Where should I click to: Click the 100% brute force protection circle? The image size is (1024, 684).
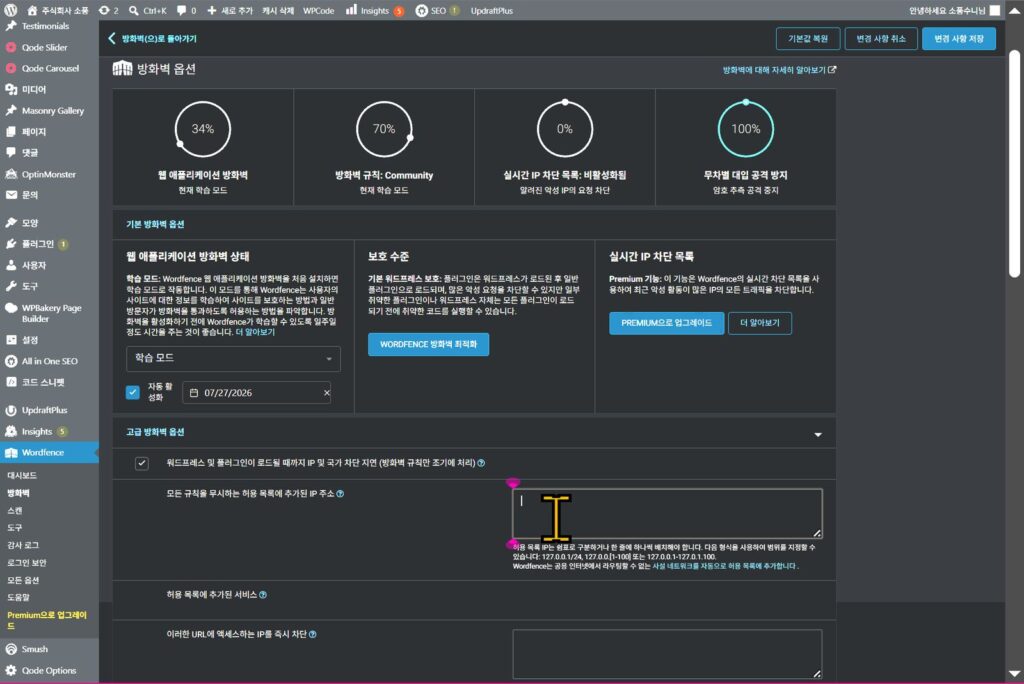click(746, 129)
